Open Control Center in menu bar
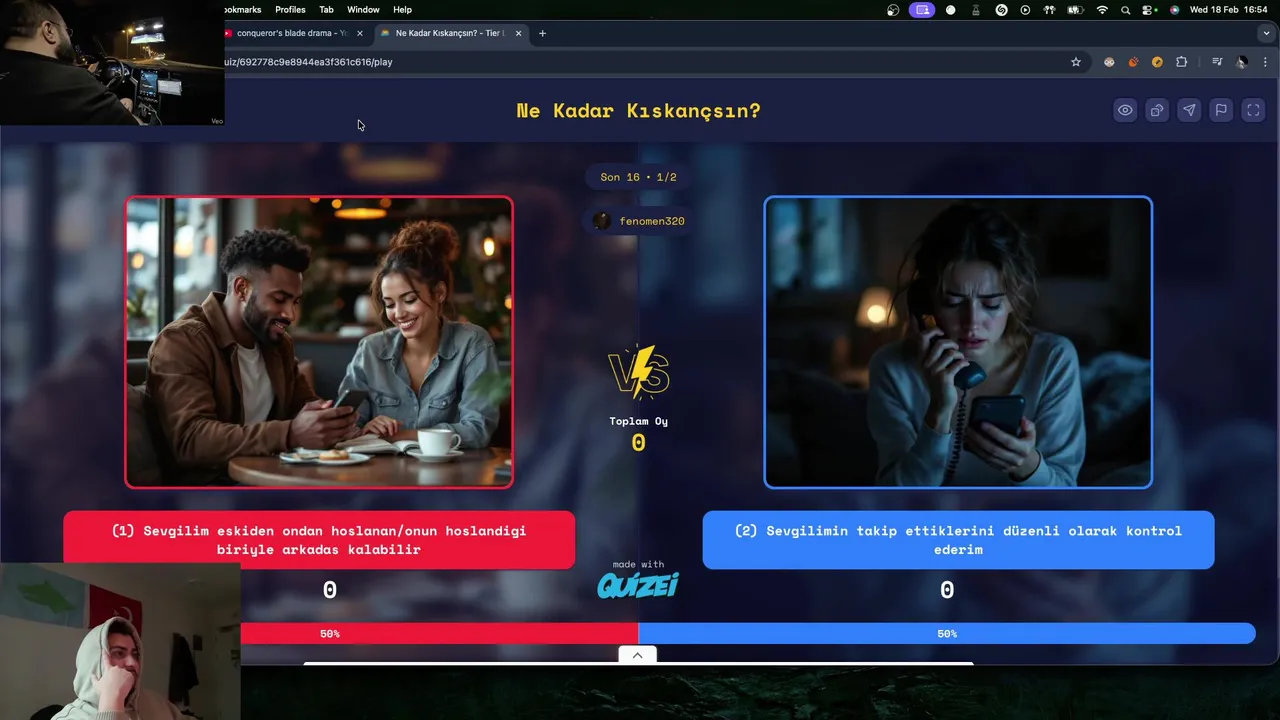 (1148, 10)
